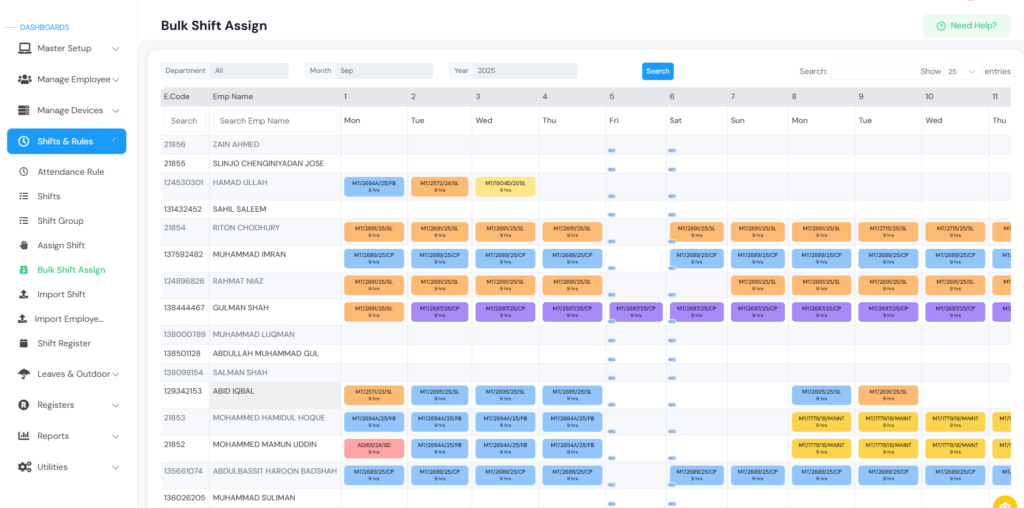Screen dimensions: 1024x508
Task: Click the DASHBOARDS sidebar heading
Action: point(44,27)
